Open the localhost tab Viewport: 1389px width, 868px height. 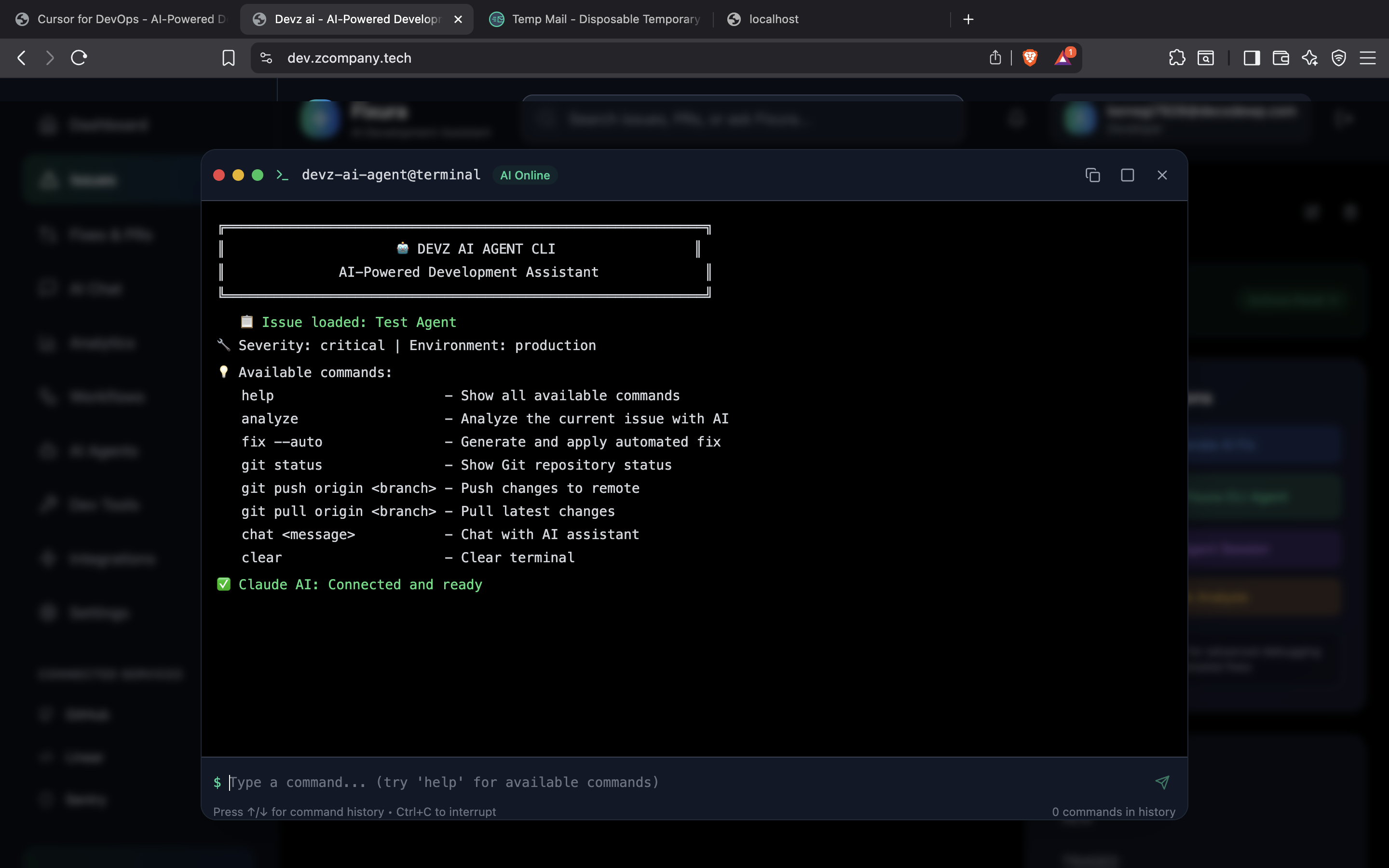(x=773, y=19)
